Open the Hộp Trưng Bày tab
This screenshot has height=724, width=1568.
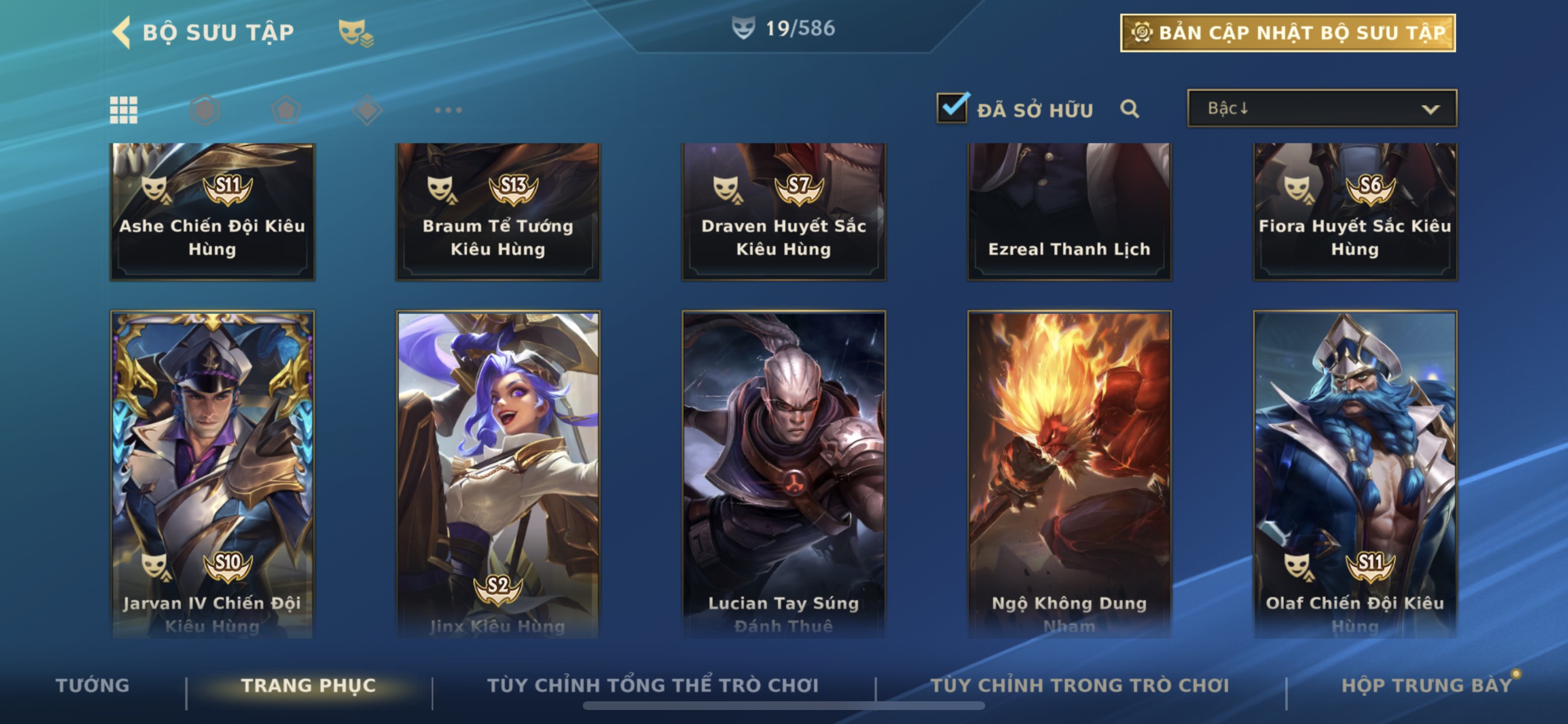coord(1427,685)
